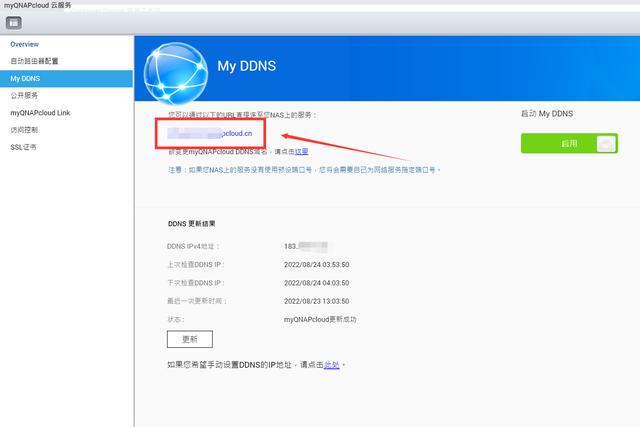This screenshot has width=640, height=427.
Task: Open the Overview section
Action: [24, 44]
